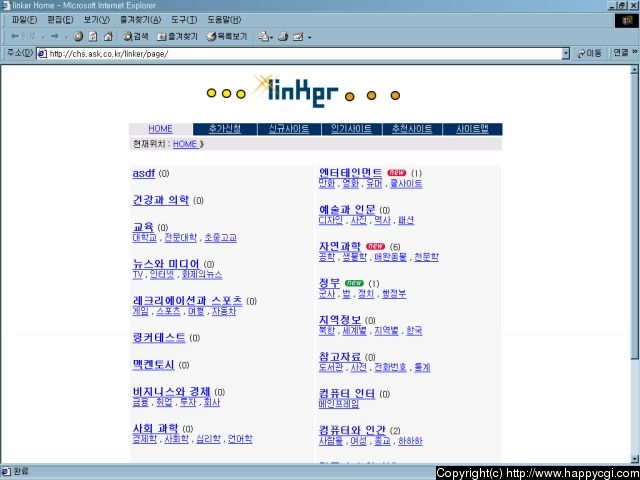Click the Refresh page toolbar icon
The width and height of the screenshot is (640, 480).
click(93, 37)
